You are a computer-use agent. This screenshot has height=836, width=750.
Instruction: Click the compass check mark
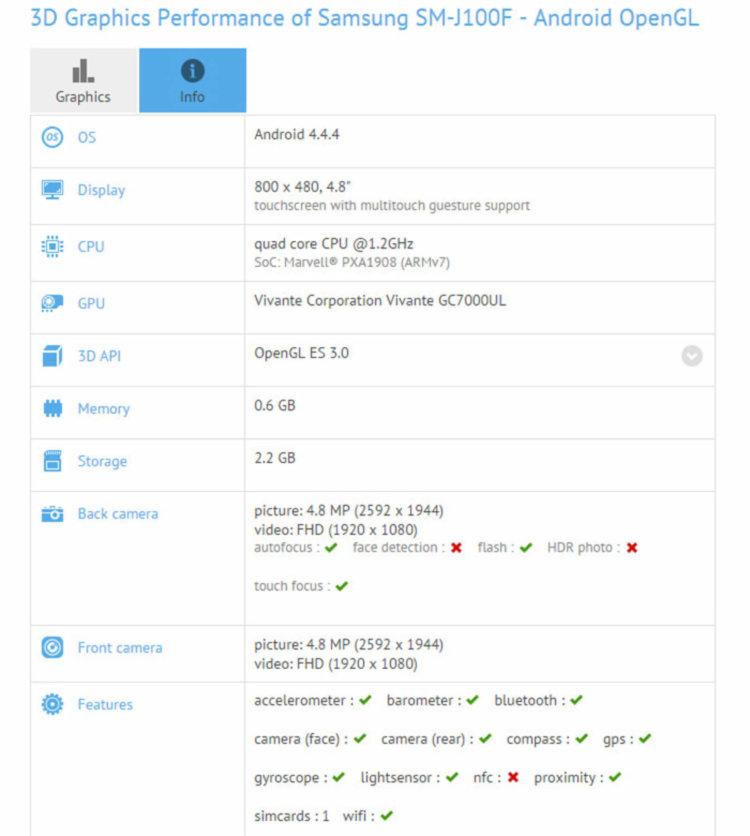pyautogui.click(x=582, y=738)
